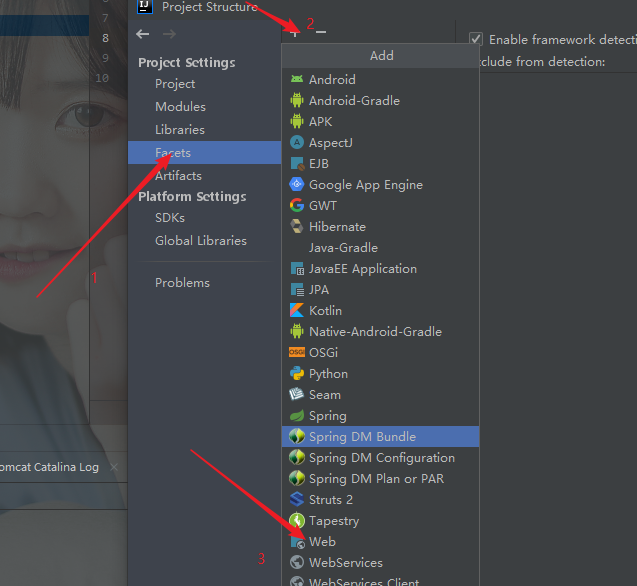
Task: Choose Android from the Add menu
Action: click(380, 79)
